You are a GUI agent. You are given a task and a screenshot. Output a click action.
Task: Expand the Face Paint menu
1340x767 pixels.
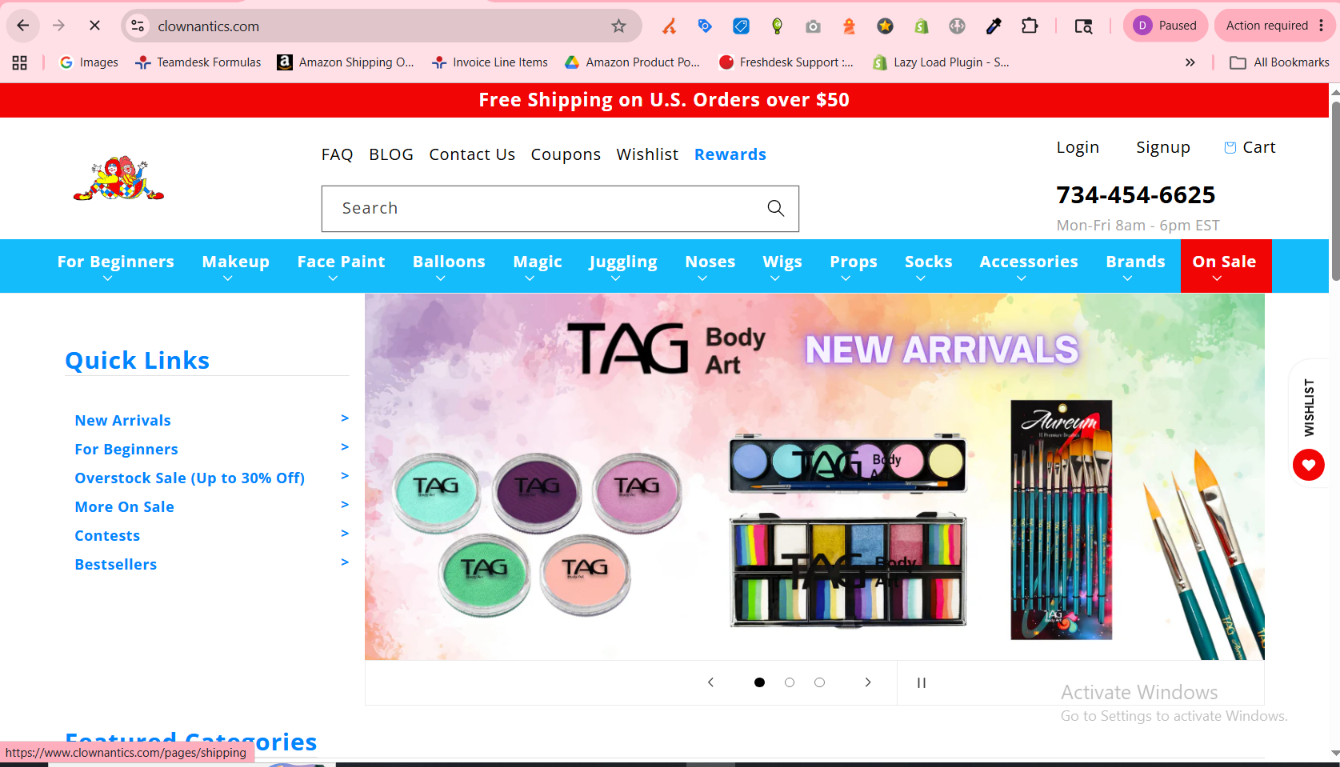tap(341, 266)
